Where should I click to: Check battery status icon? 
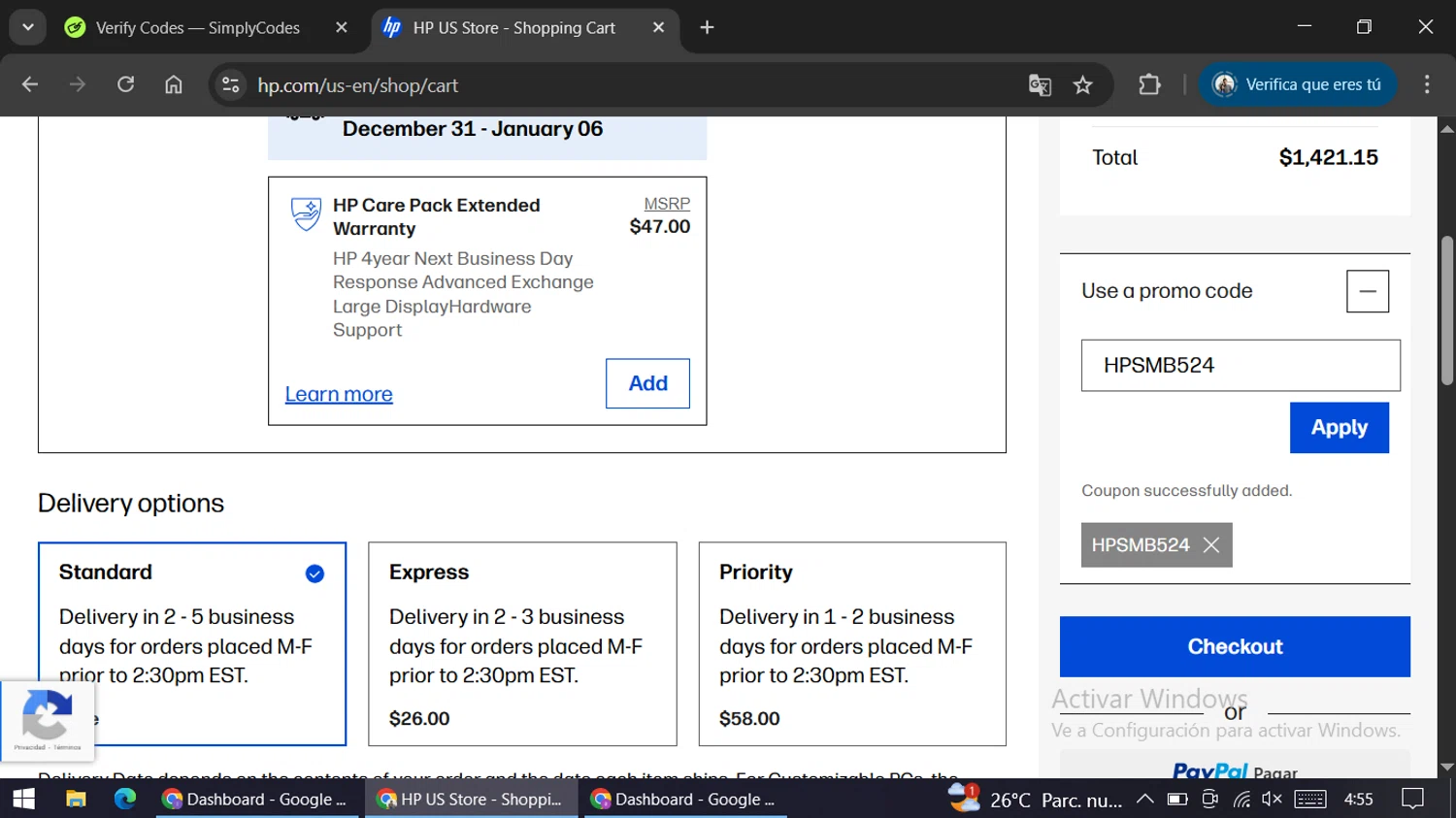click(x=1177, y=799)
